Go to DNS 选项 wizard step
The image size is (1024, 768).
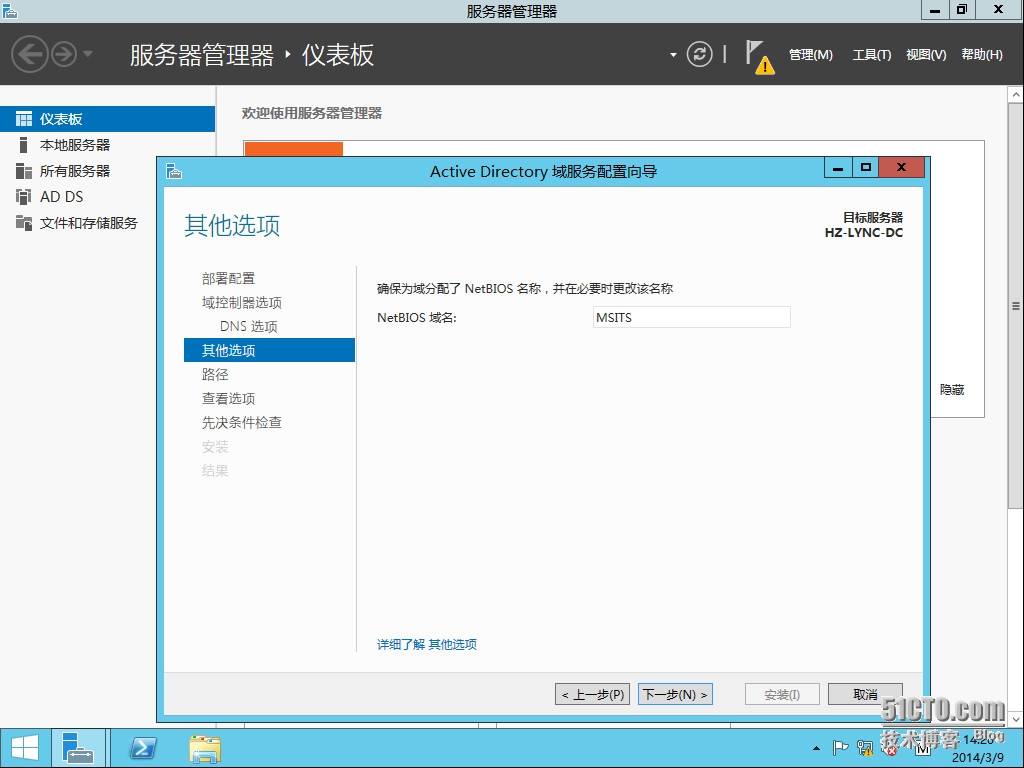[x=248, y=327]
